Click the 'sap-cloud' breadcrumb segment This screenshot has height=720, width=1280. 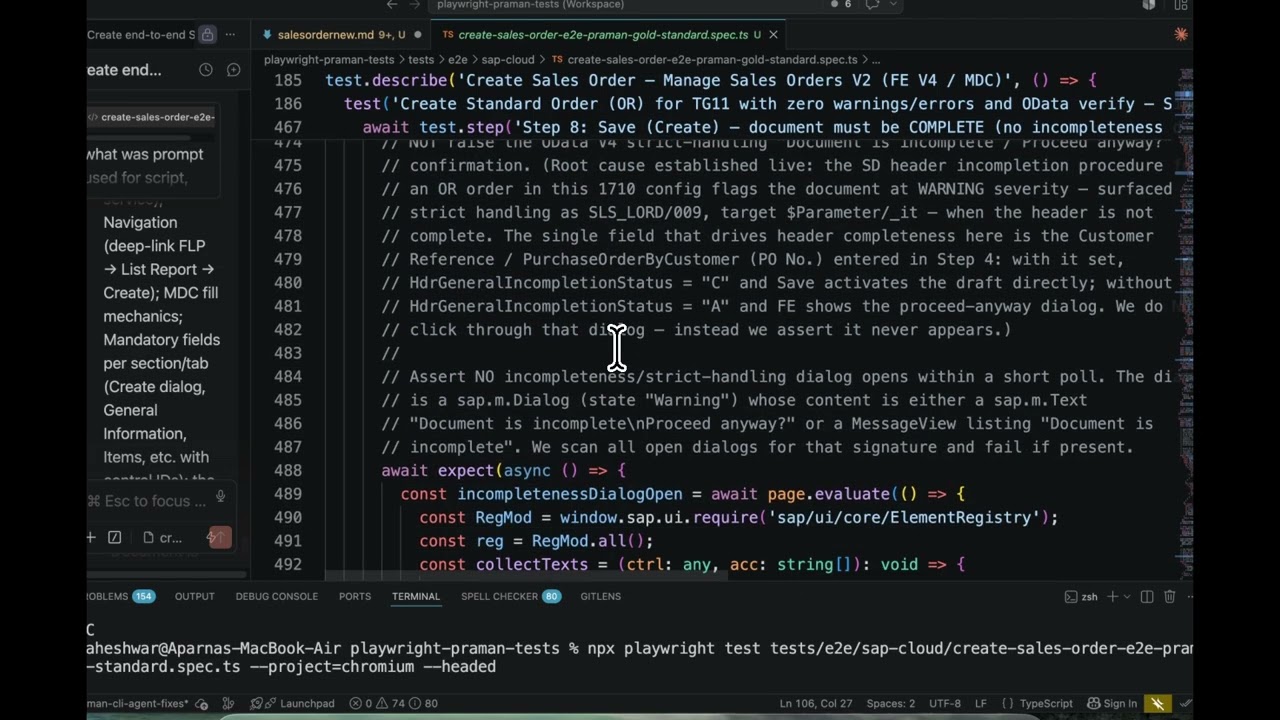click(x=508, y=60)
